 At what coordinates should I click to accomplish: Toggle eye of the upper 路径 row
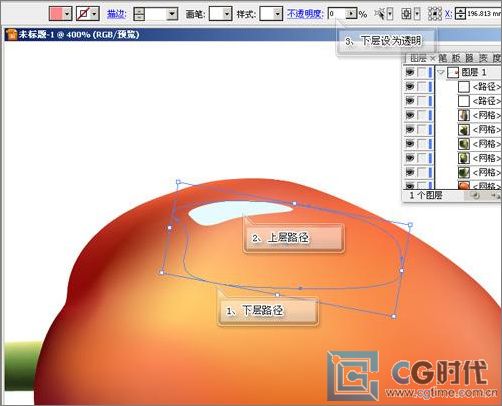point(410,87)
